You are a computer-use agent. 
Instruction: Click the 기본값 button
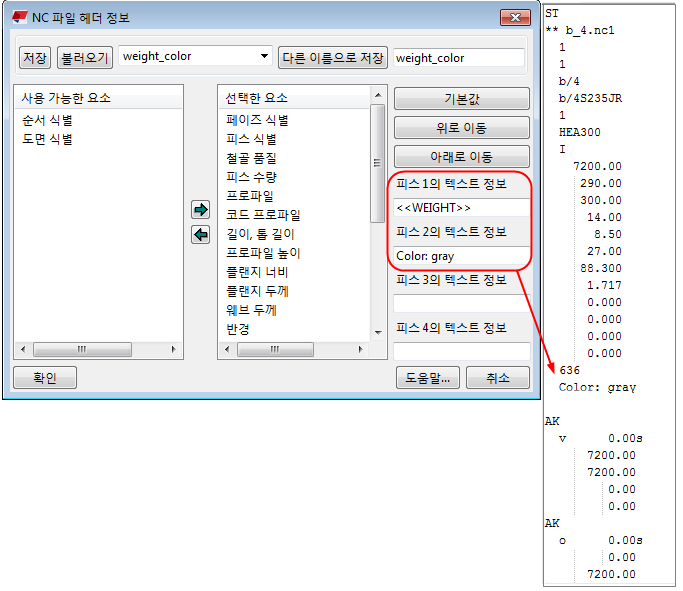point(461,99)
